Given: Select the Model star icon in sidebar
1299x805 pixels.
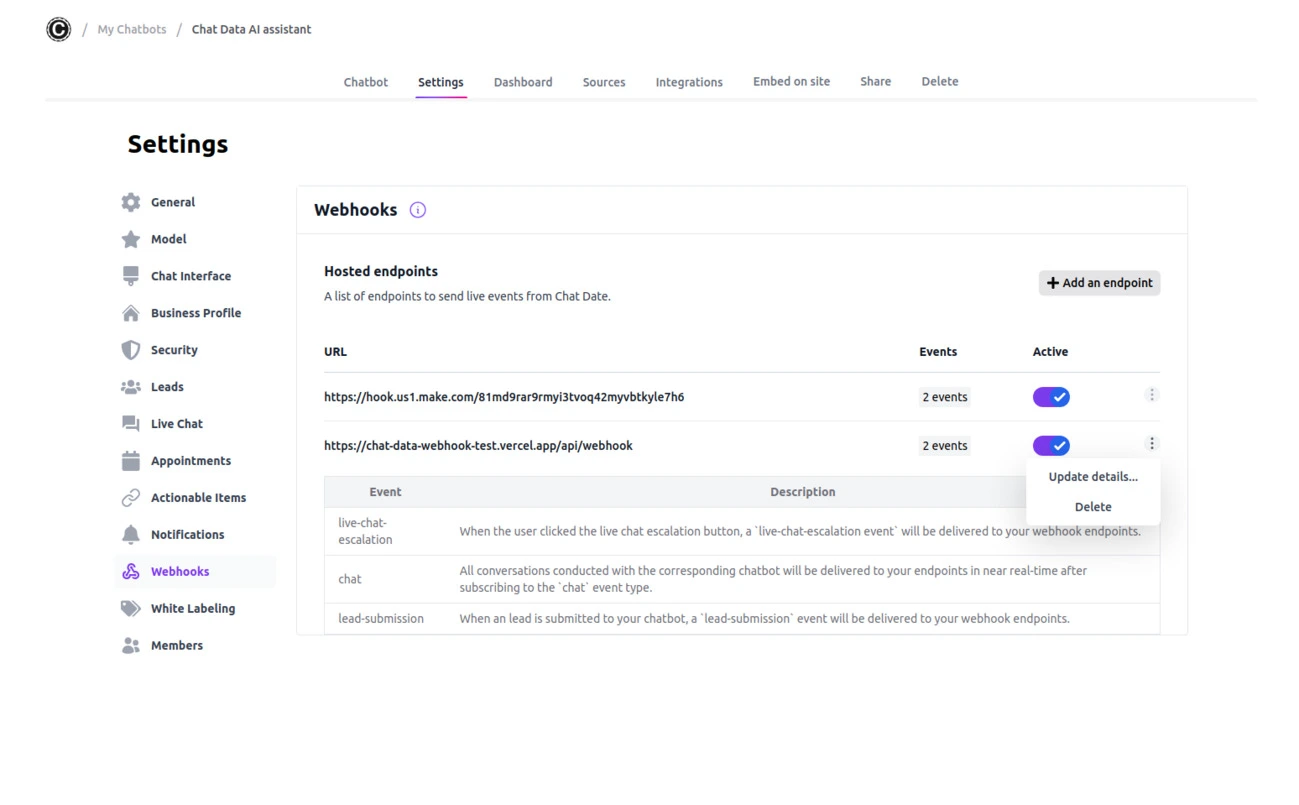Looking at the screenshot, I should click(x=130, y=239).
